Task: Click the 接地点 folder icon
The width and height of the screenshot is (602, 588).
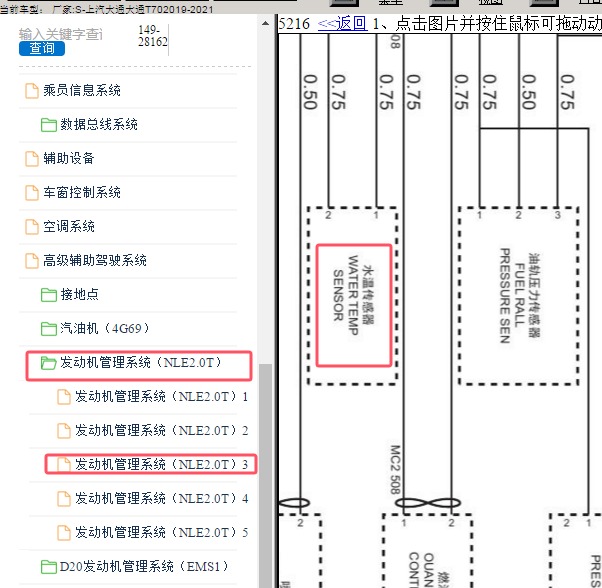Action: tap(49, 295)
